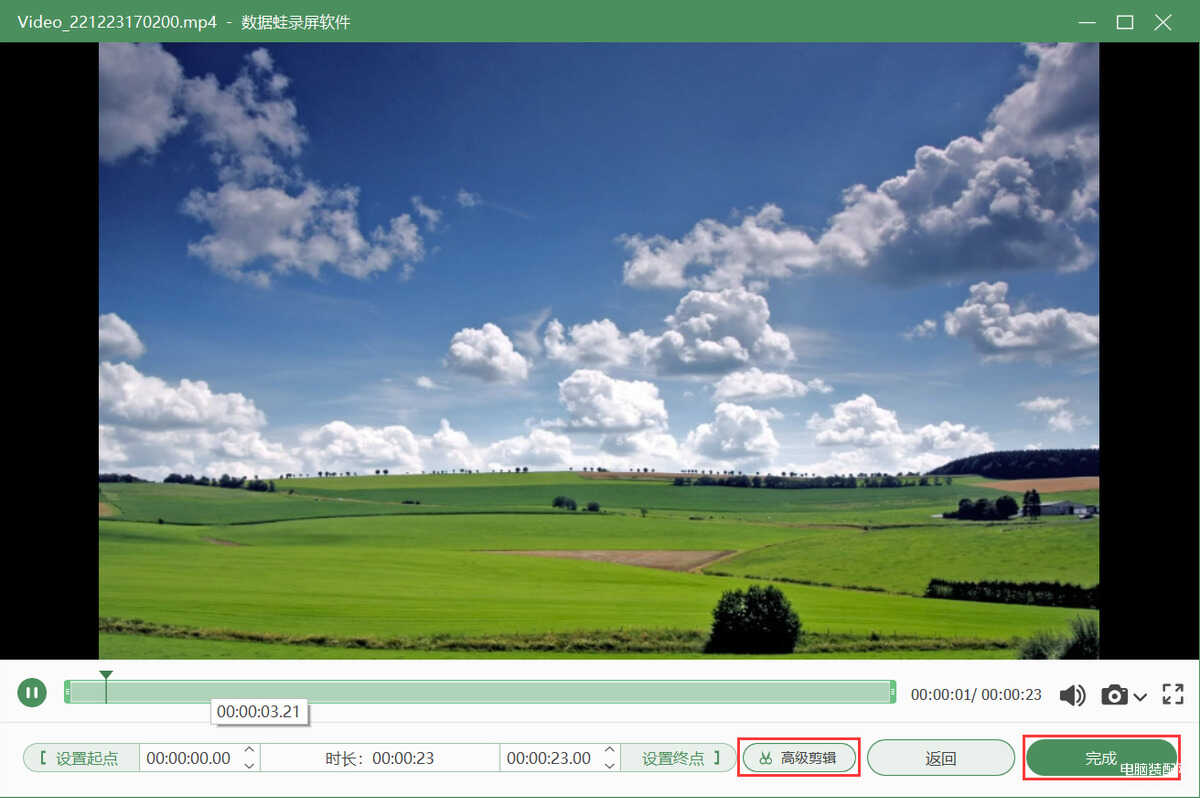Viewport: 1200px width, 798px height.
Task: Mute the speaker volume icon
Action: 1072,695
